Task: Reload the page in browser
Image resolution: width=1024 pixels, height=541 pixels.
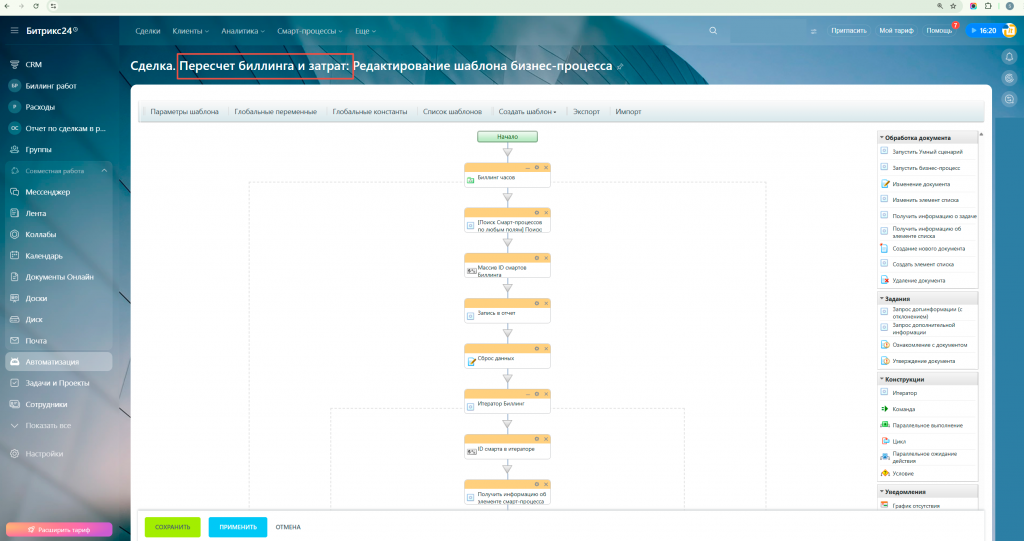Action: click(x=36, y=6)
